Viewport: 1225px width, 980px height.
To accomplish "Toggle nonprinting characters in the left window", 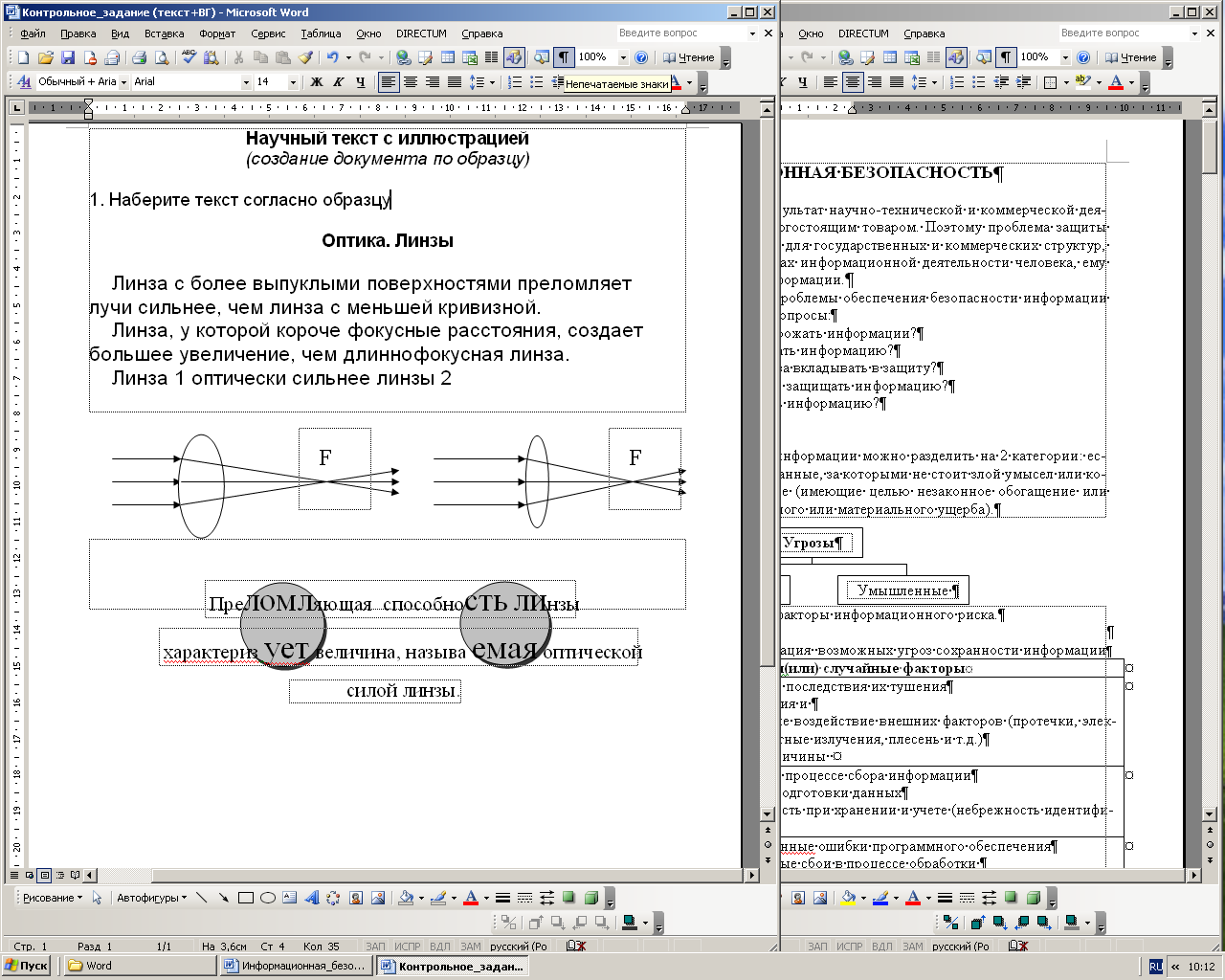I will [x=564, y=57].
